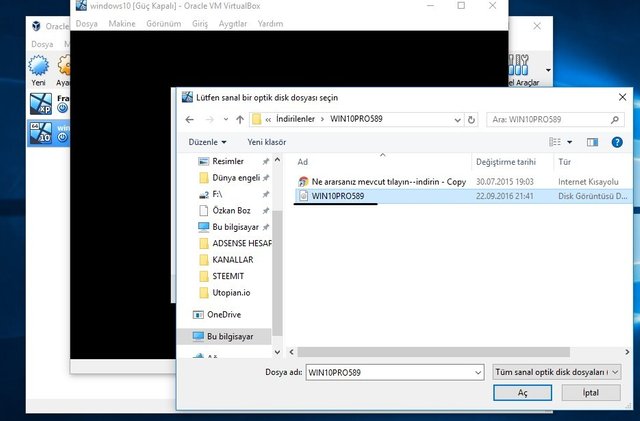This screenshot has width=640, height=421.
Task: Click the Aç button
Action: coord(522,393)
